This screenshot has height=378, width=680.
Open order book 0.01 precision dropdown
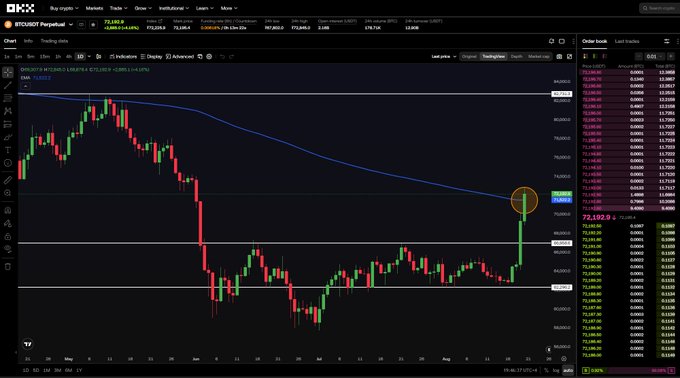654,56
